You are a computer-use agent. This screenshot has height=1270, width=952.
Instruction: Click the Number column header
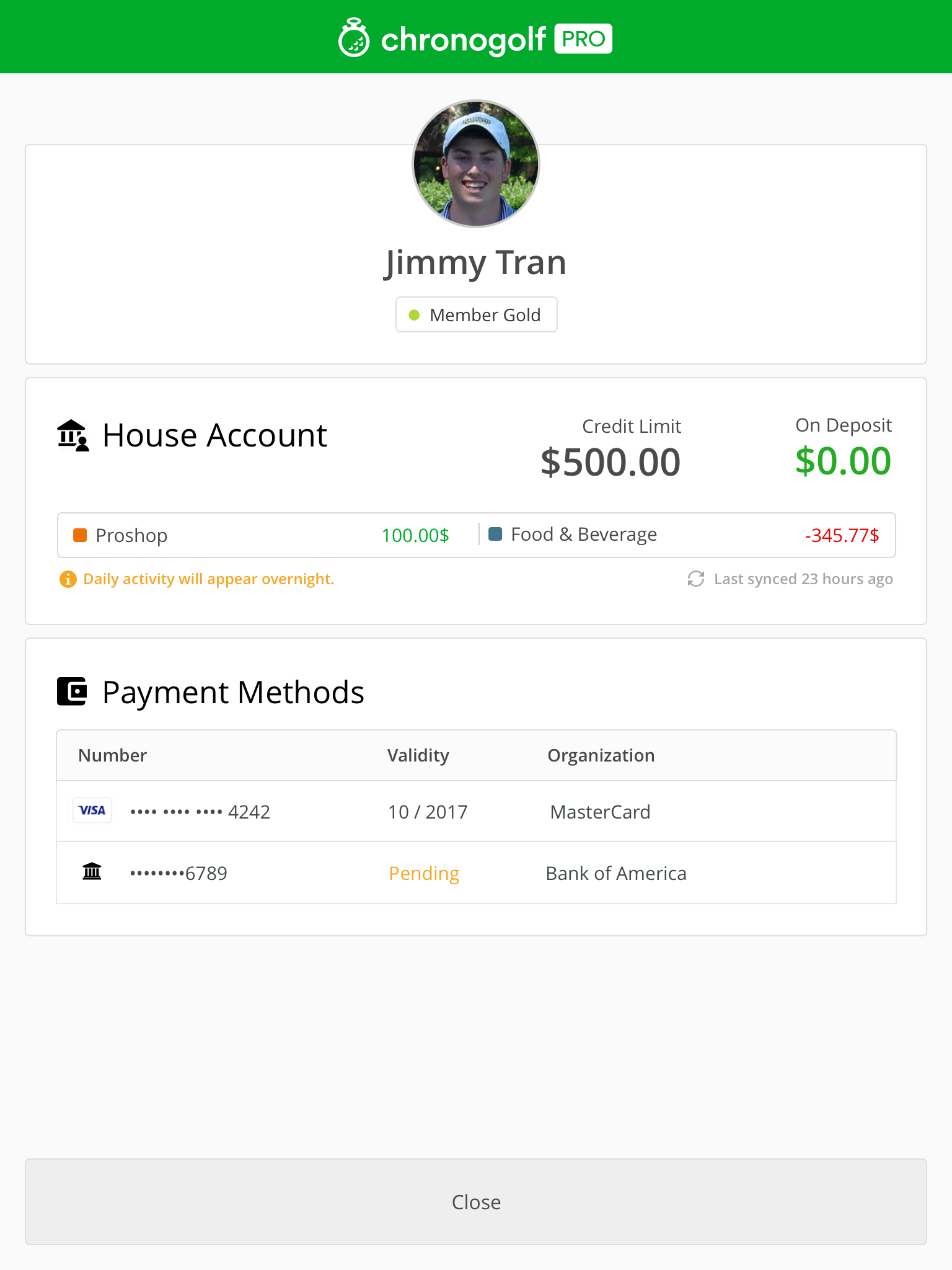[112, 755]
